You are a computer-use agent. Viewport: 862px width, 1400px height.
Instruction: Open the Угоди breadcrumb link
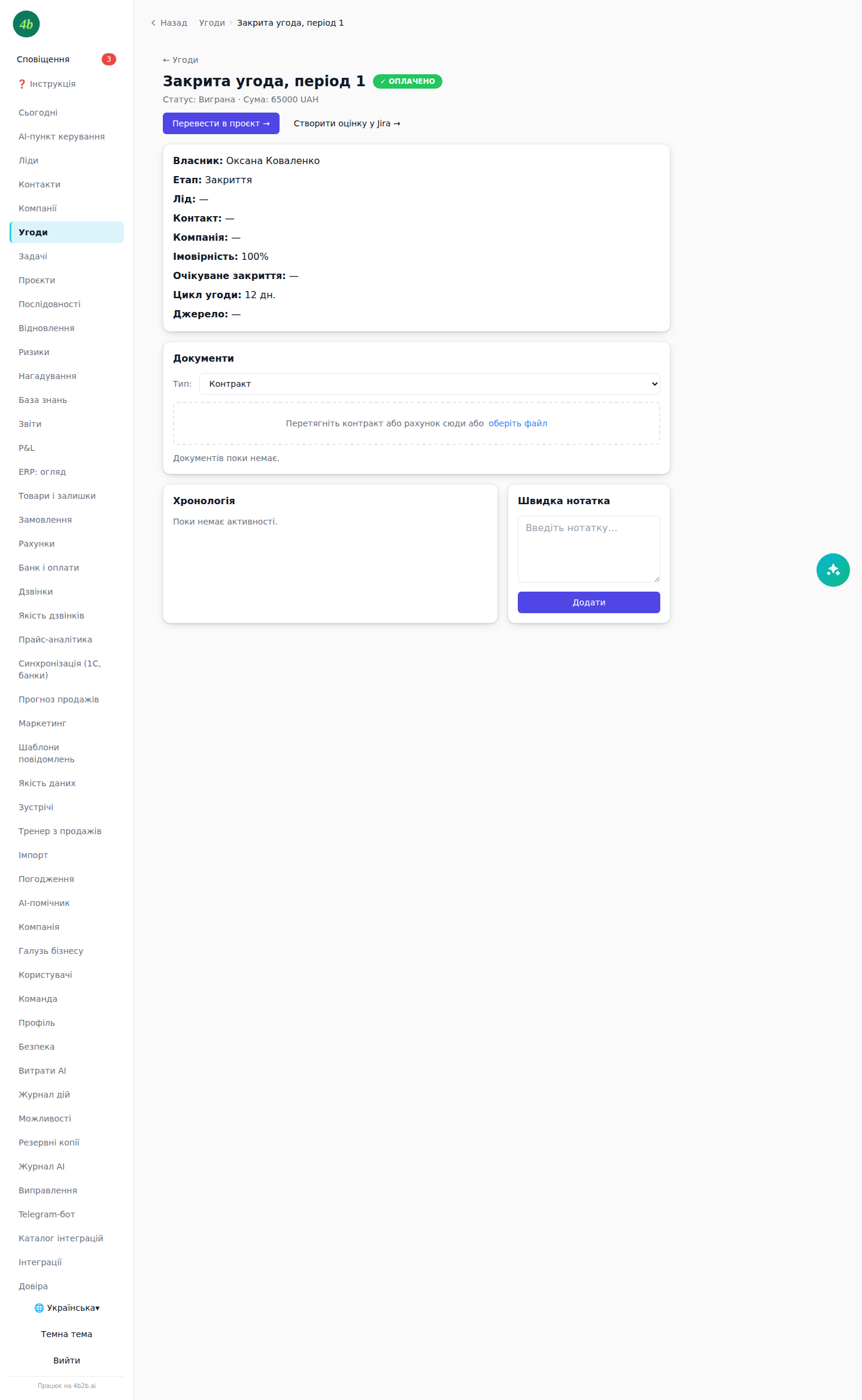point(212,23)
